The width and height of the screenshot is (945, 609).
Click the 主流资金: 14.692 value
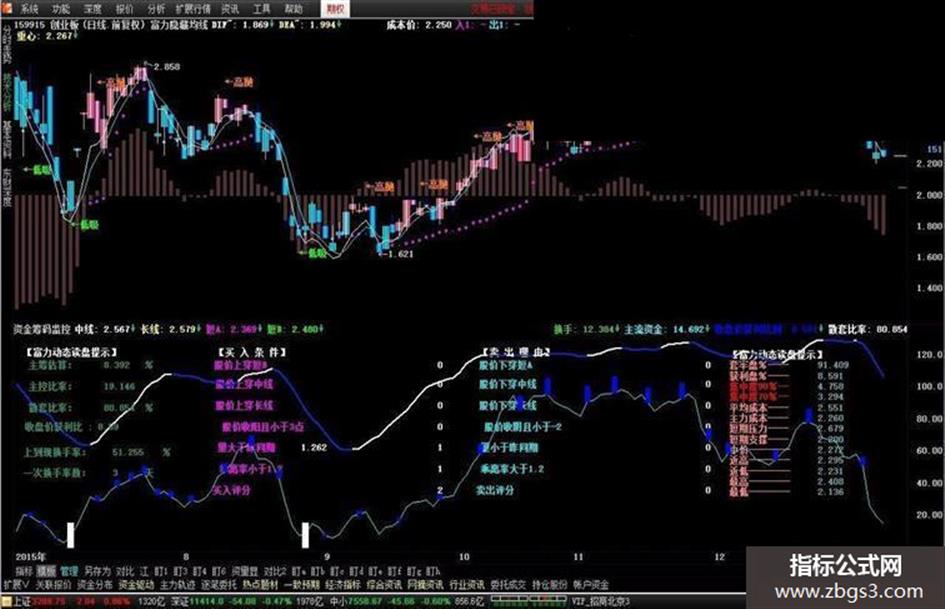[667, 329]
